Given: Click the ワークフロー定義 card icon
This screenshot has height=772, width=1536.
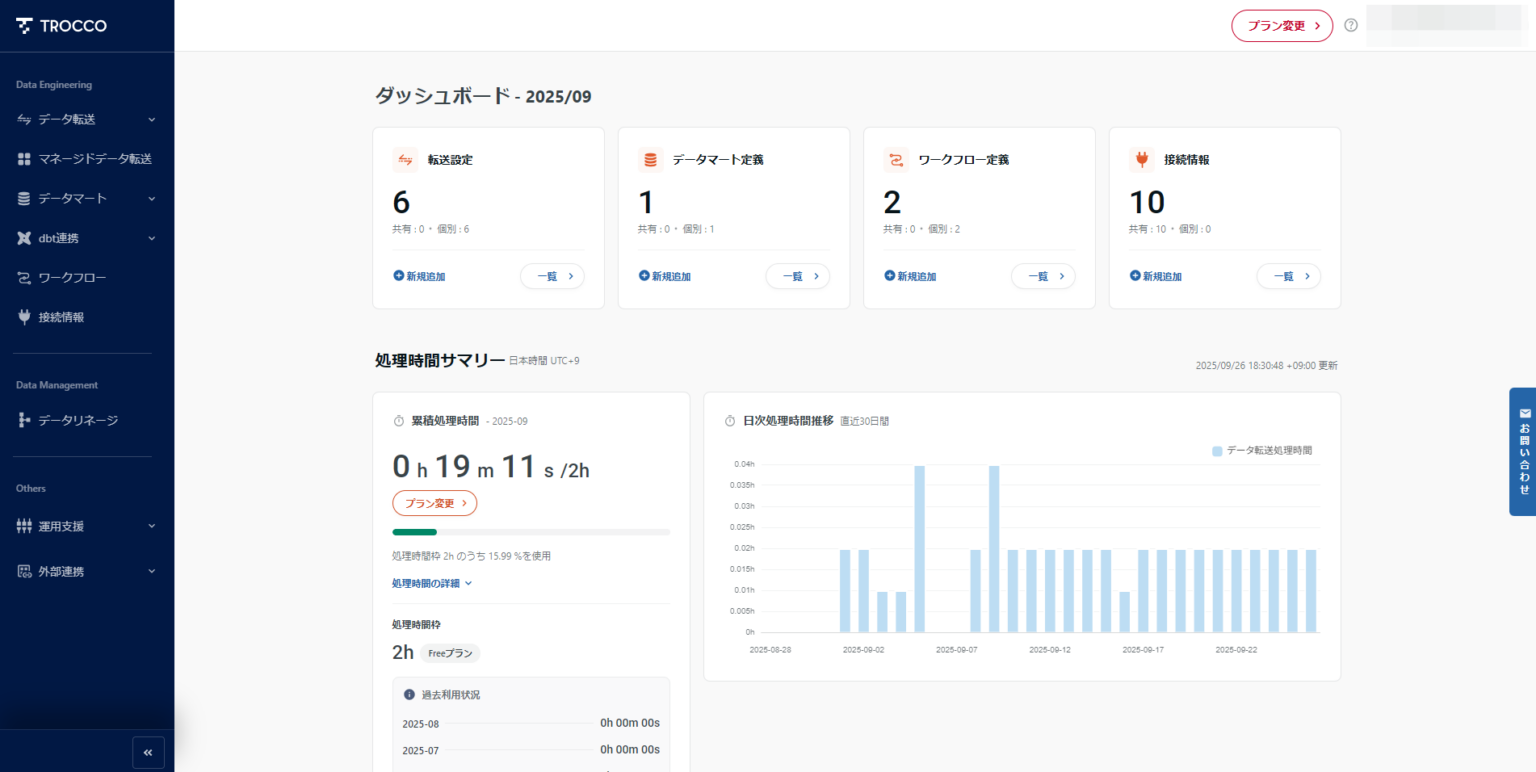Looking at the screenshot, I should (x=895, y=160).
